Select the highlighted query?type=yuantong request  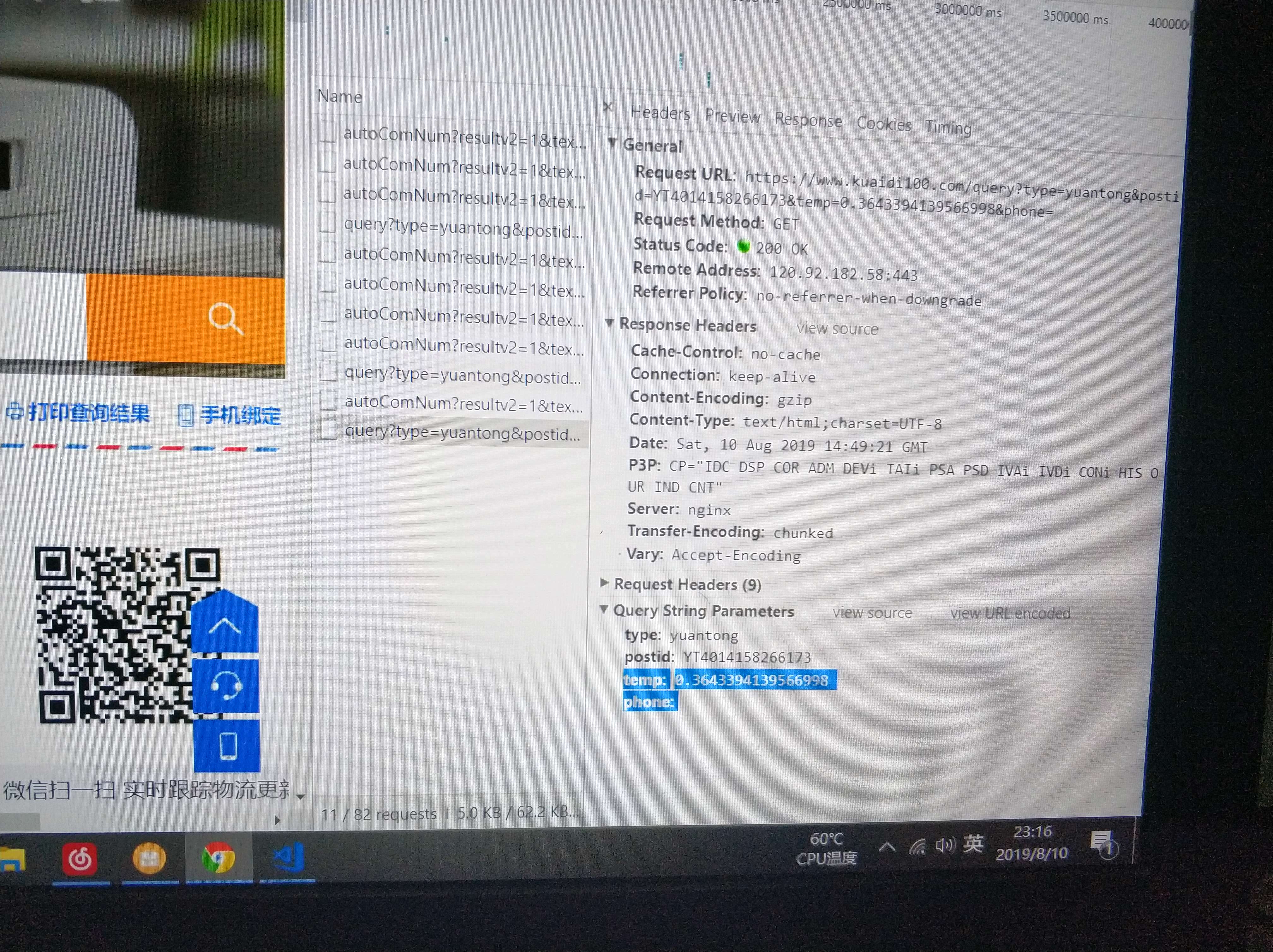(x=462, y=432)
